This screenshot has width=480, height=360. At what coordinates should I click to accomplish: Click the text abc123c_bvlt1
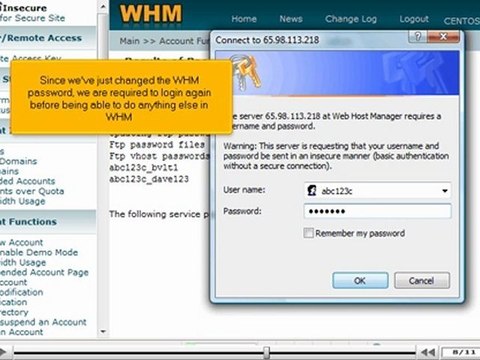pos(143,167)
